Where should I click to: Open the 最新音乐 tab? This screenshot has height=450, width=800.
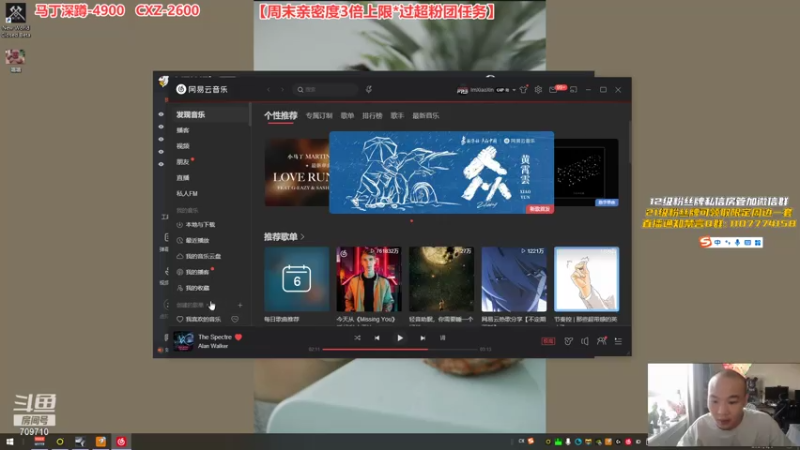tap(426, 116)
